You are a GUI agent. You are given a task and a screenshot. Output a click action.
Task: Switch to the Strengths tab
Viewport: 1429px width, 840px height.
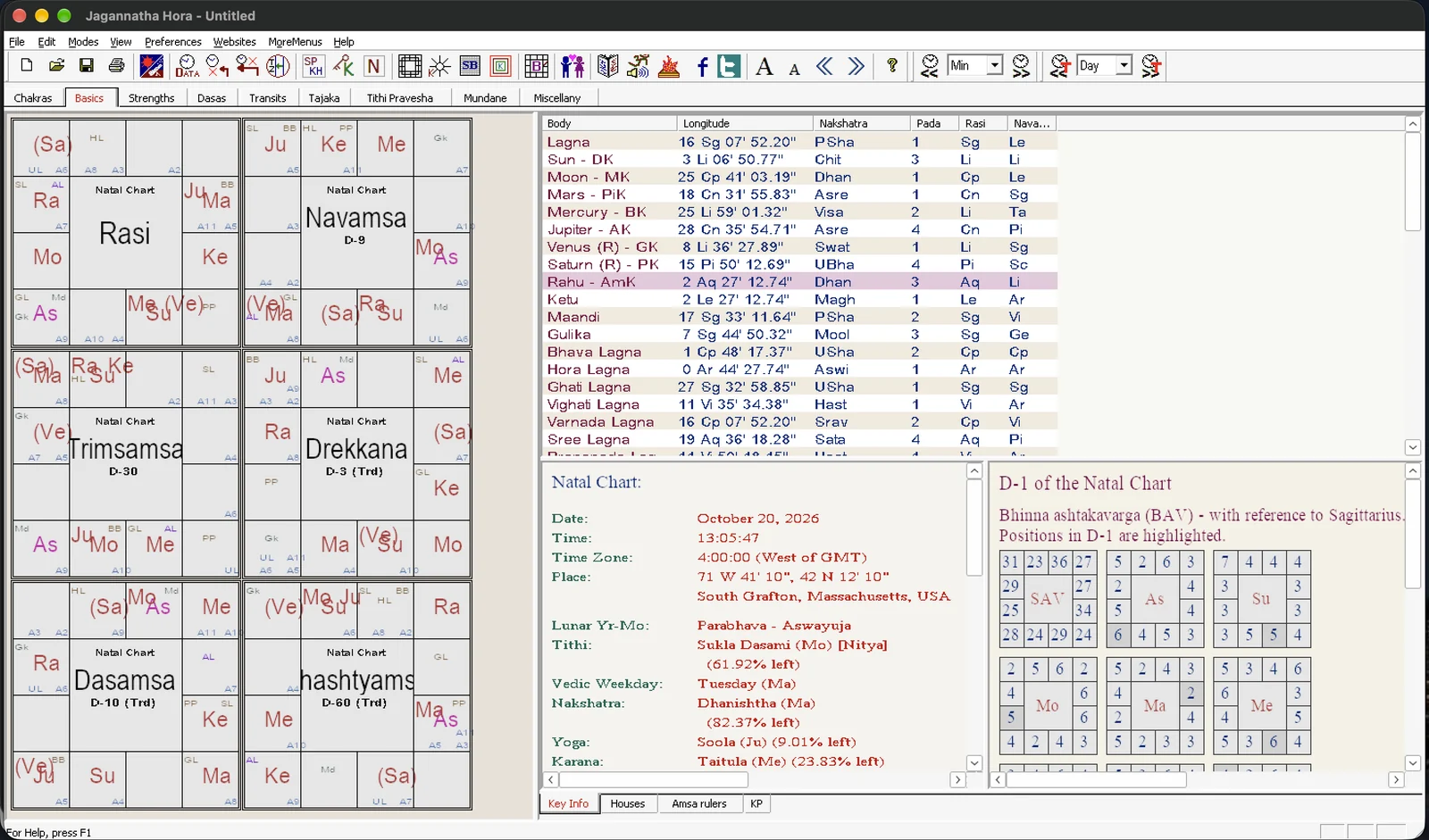pos(151,98)
